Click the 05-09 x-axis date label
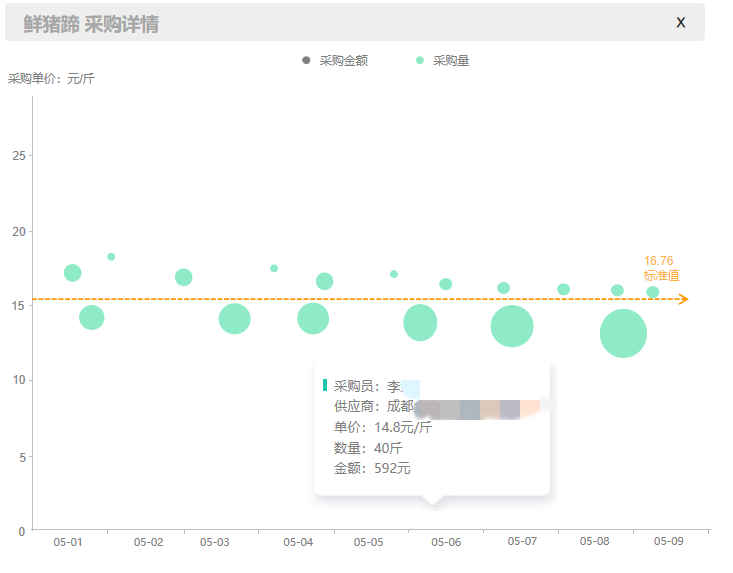733x573 pixels. pyautogui.click(x=668, y=541)
